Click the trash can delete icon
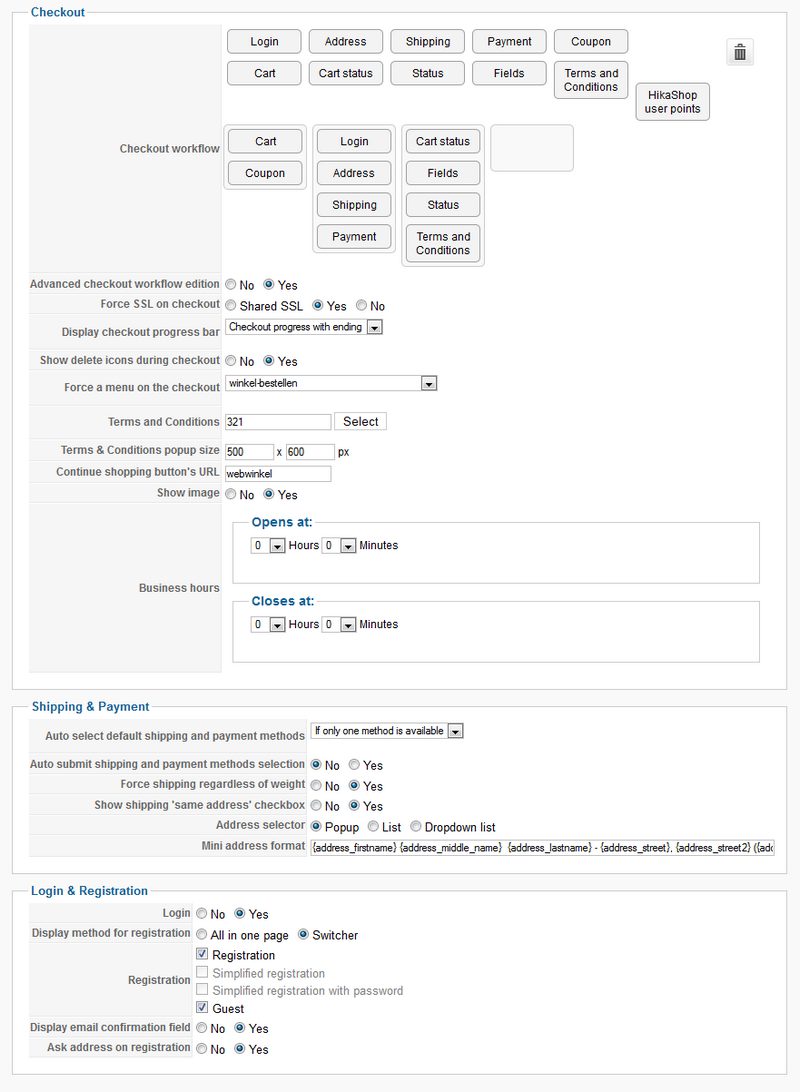800x1092 pixels. coord(740,53)
